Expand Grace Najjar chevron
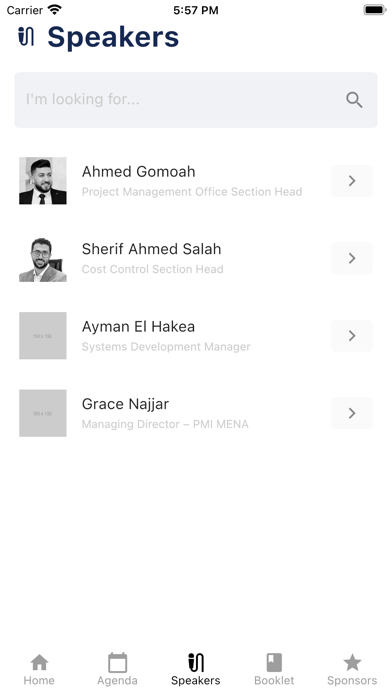This screenshot has width=392, height=696. pos(352,413)
